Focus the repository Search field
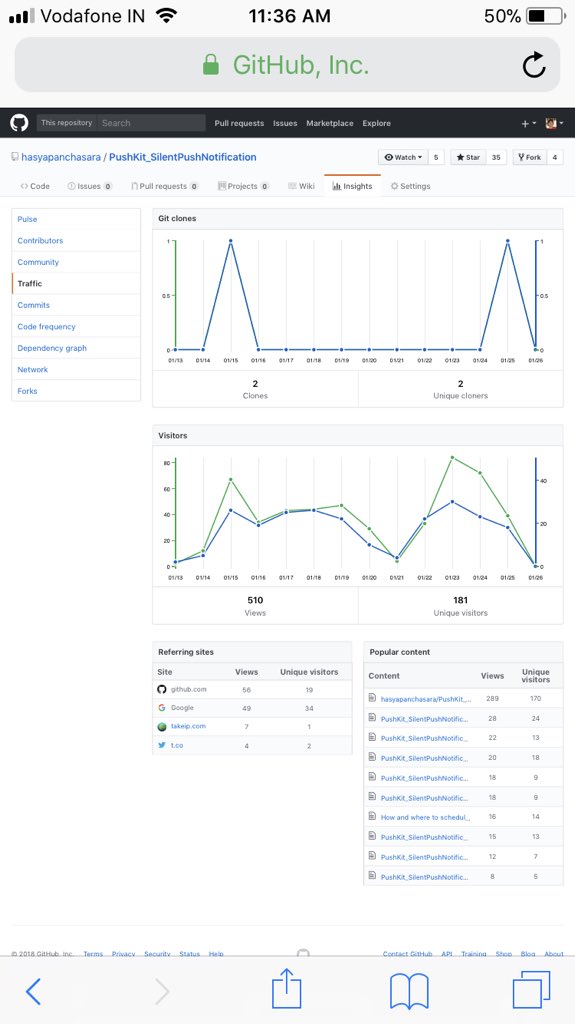The image size is (575, 1024). point(152,123)
